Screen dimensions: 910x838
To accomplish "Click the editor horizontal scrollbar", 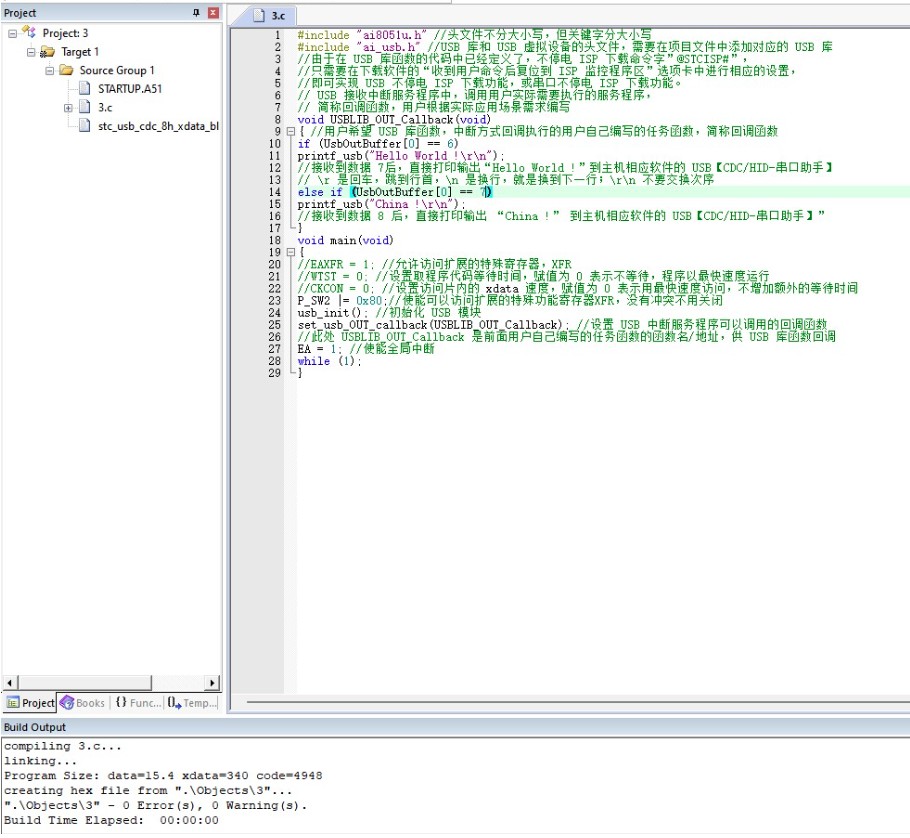I will [577, 702].
